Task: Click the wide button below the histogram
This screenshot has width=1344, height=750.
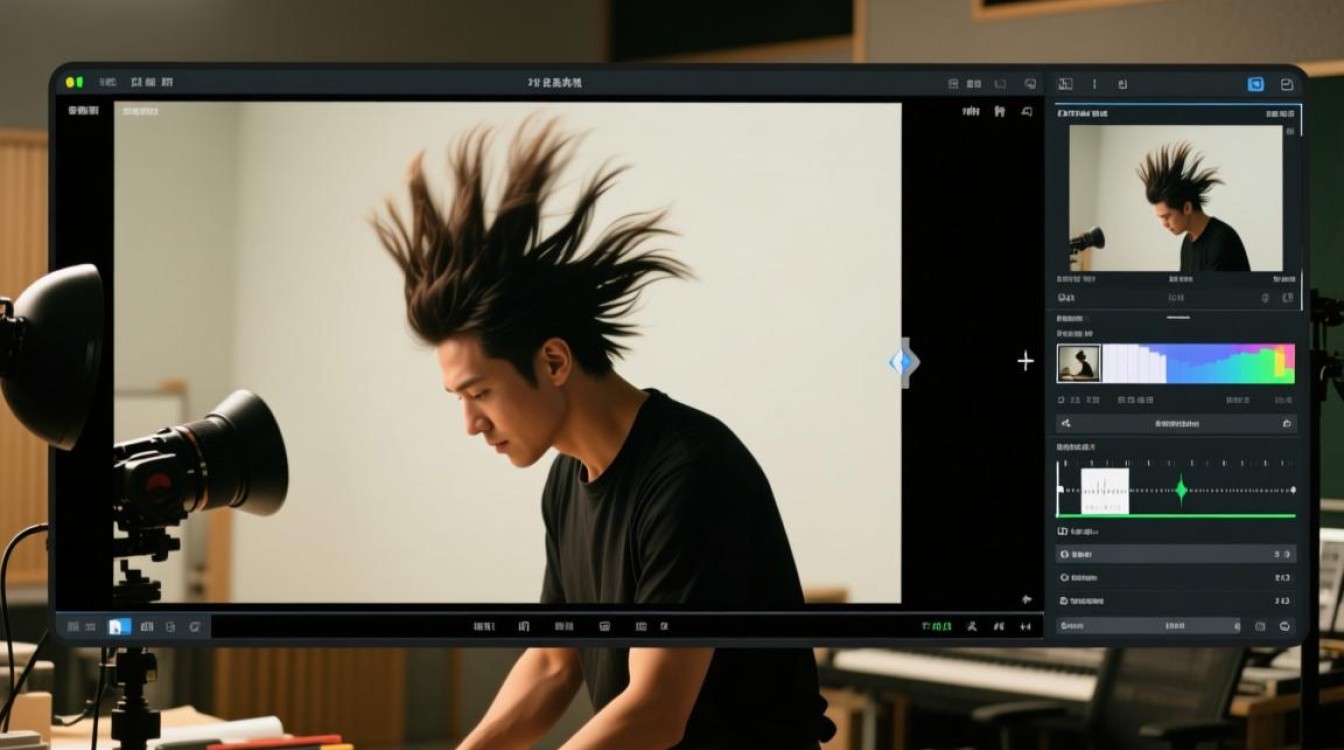Action: (1176, 424)
